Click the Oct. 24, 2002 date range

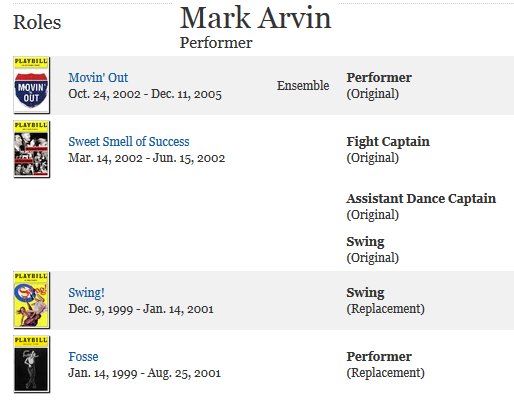[145, 94]
